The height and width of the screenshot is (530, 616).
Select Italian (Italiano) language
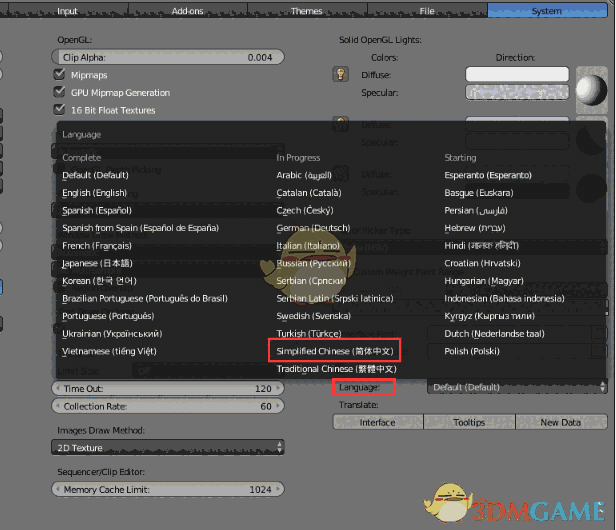(x=308, y=246)
